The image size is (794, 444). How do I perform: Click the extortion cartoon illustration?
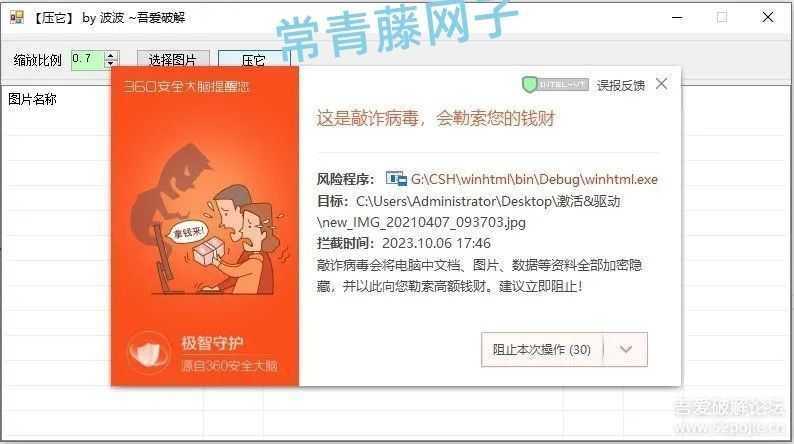coord(204,220)
